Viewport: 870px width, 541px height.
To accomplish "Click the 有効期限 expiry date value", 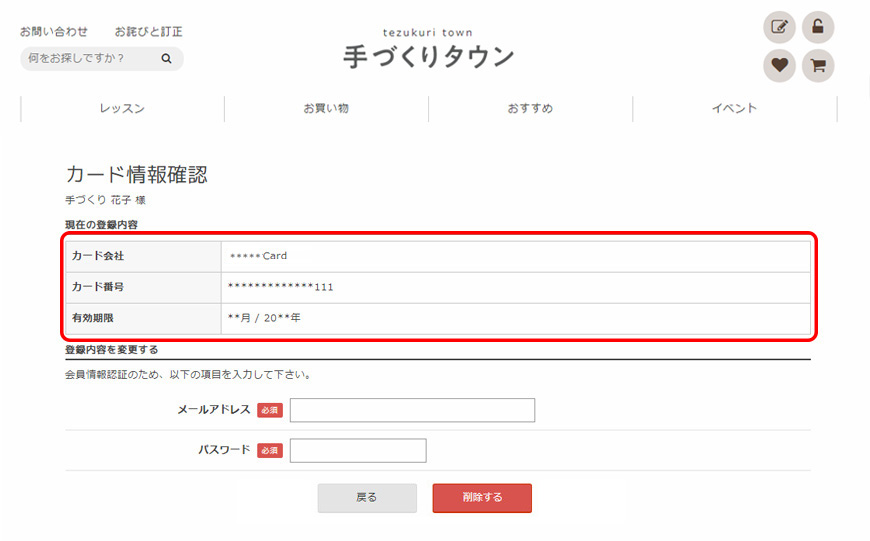I will coord(265,318).
